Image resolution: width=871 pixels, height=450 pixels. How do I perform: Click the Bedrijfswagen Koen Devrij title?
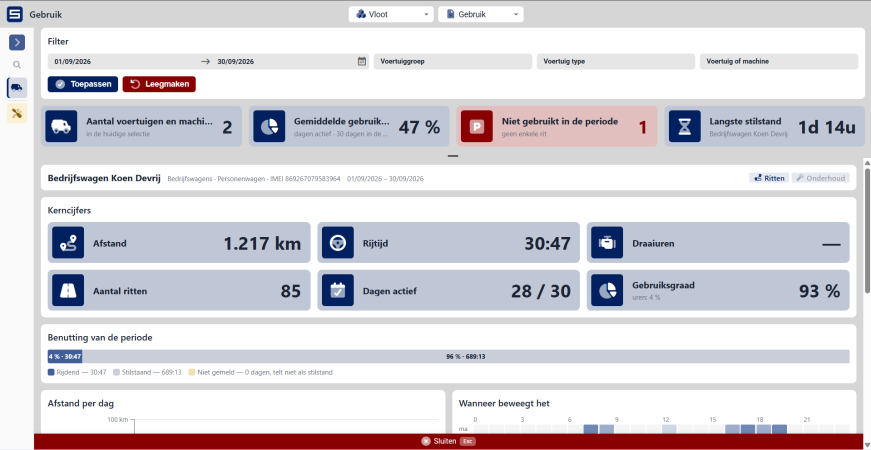pos(104,178)
